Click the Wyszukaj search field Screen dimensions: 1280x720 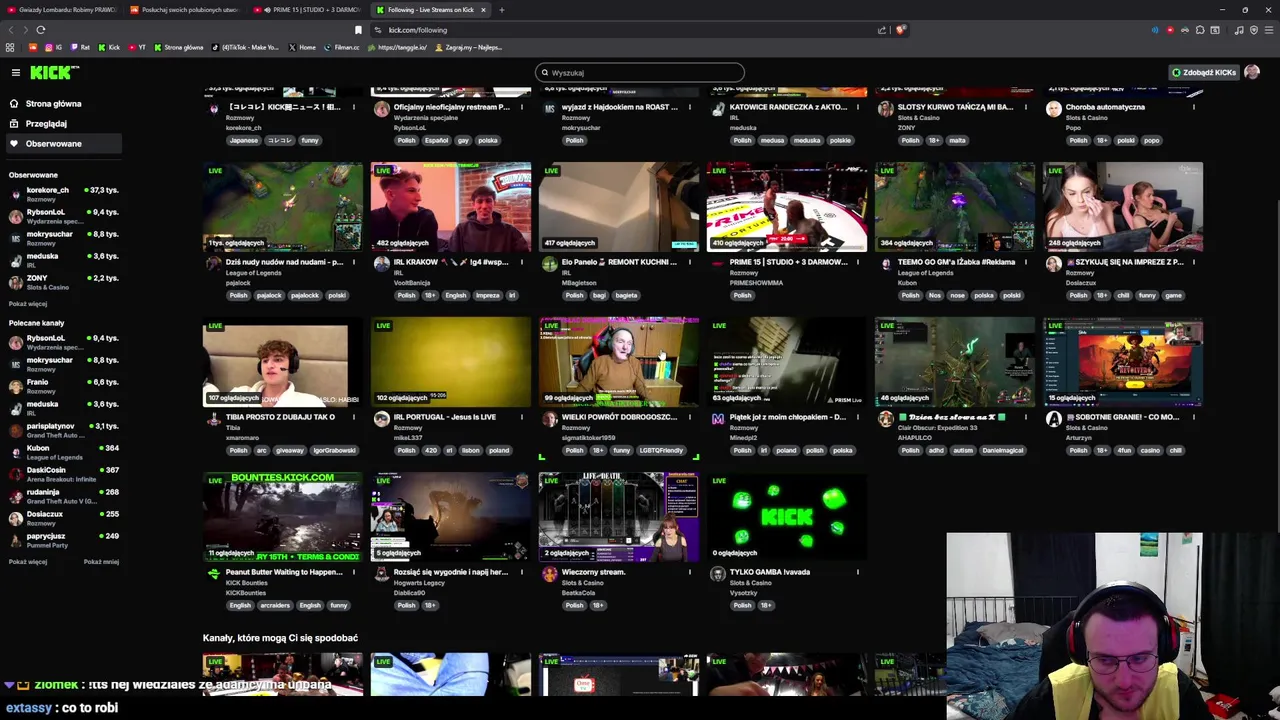[640, 72]
